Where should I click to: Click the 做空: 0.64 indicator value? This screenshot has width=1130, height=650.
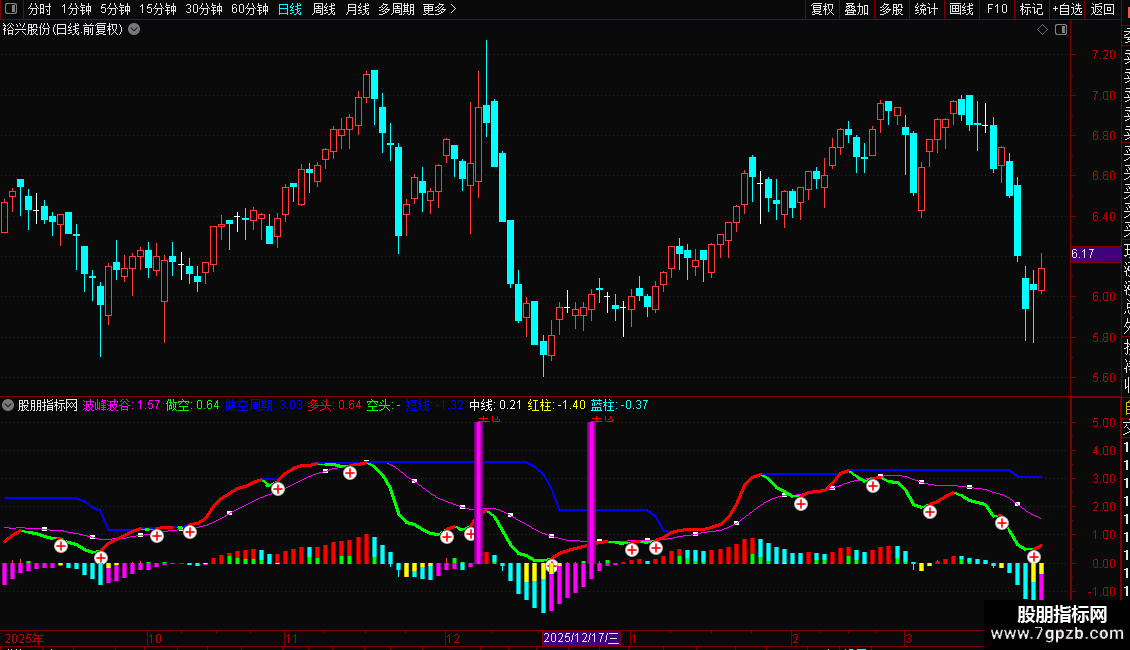click(x=192, y=405)
